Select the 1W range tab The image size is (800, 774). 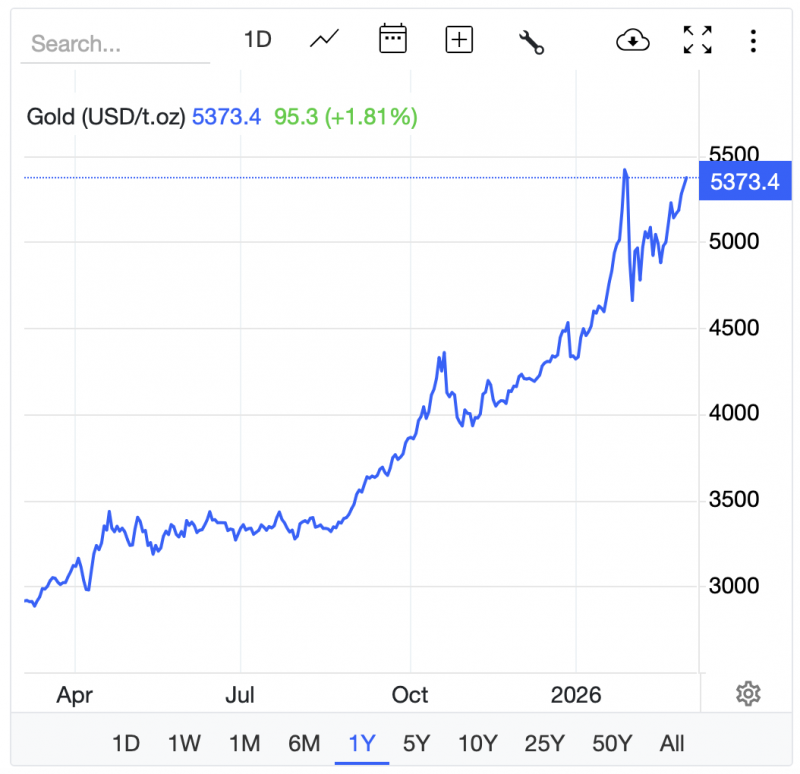pyautogui.click(x=184, y=743)
